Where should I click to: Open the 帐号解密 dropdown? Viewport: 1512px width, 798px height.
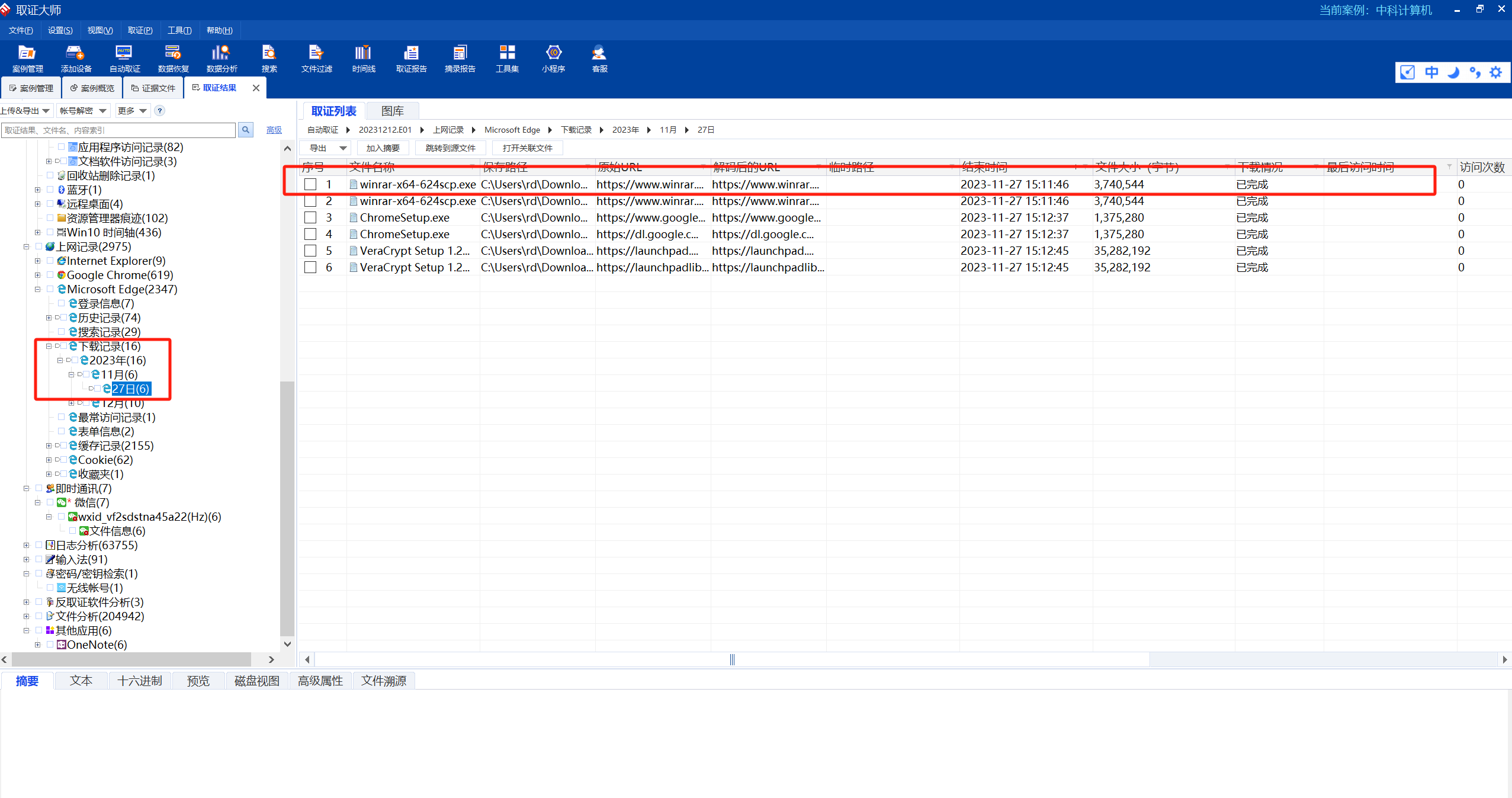point(84,111)
